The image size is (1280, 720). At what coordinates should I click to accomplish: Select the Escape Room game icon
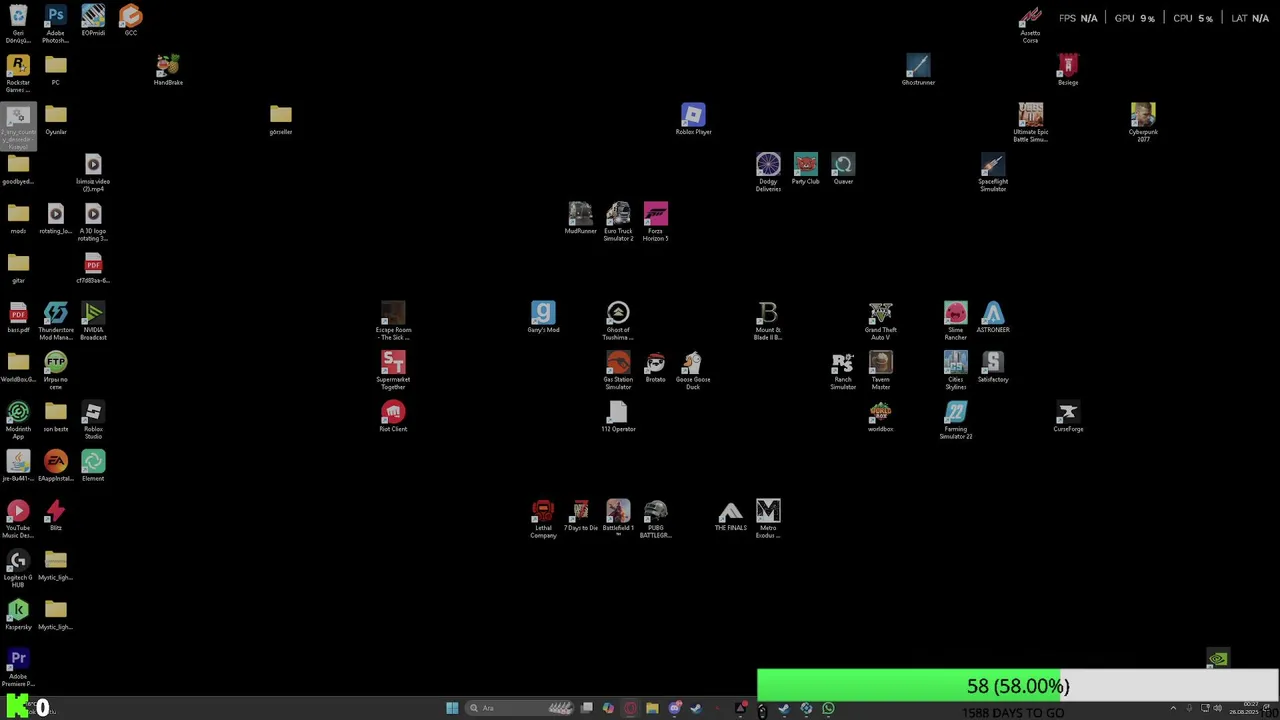pyautogui.click(x=393, y=321)
